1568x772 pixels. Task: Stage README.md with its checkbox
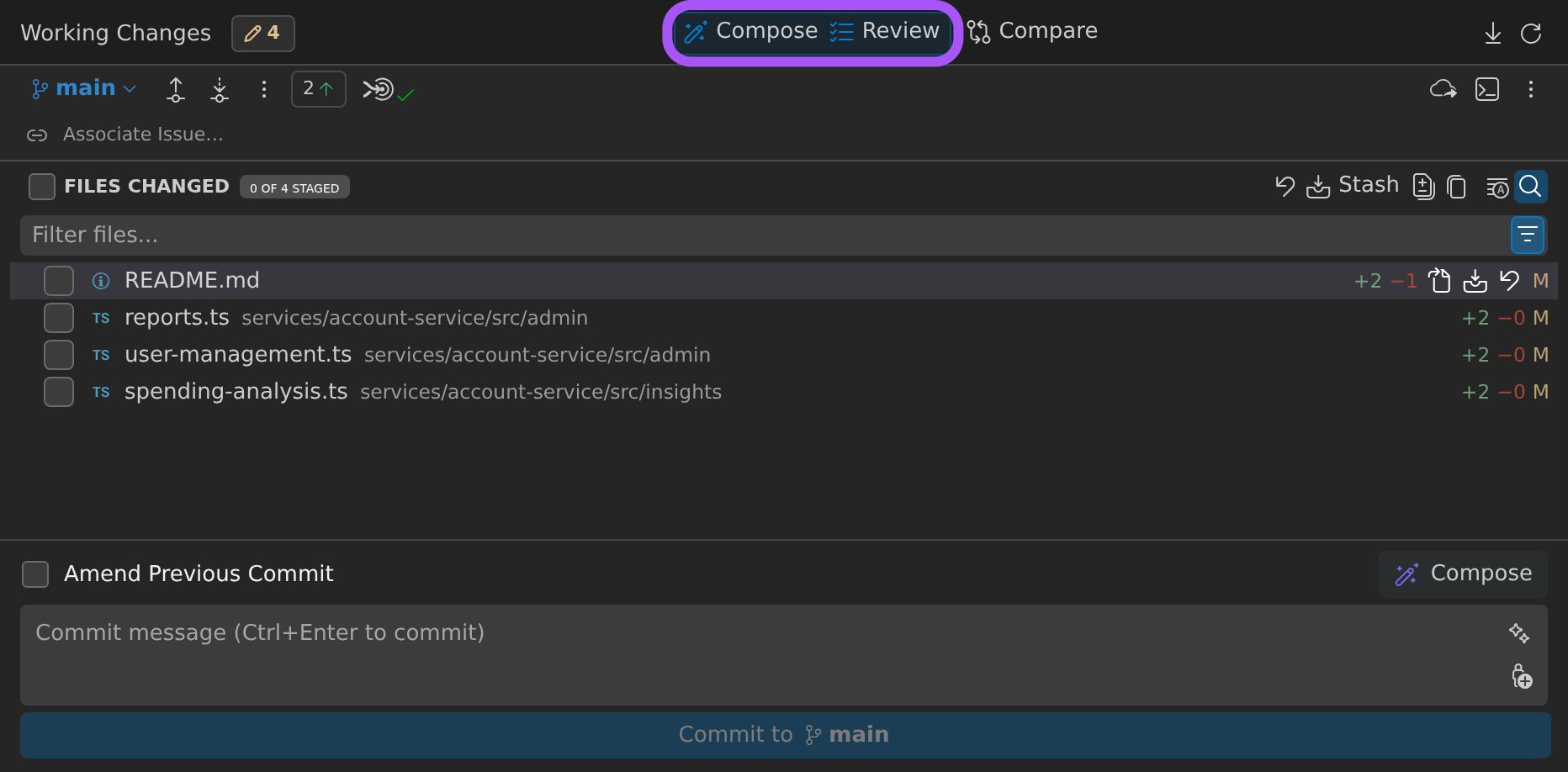coord(59,281)
